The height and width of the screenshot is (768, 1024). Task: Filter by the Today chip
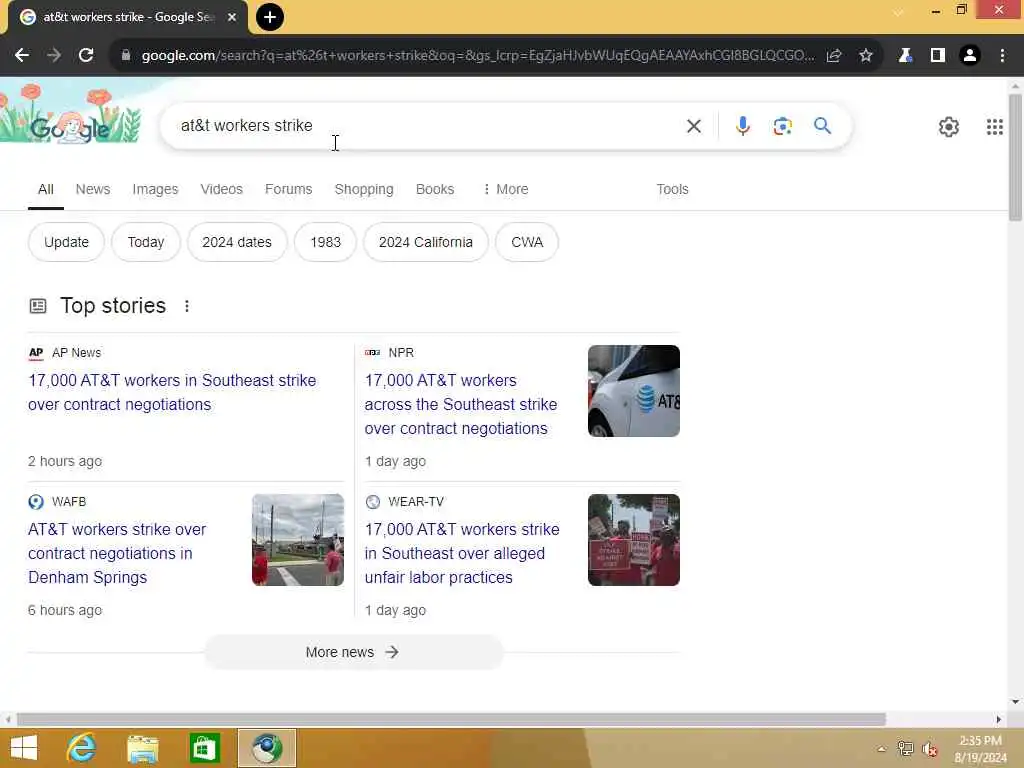[146, 242]
